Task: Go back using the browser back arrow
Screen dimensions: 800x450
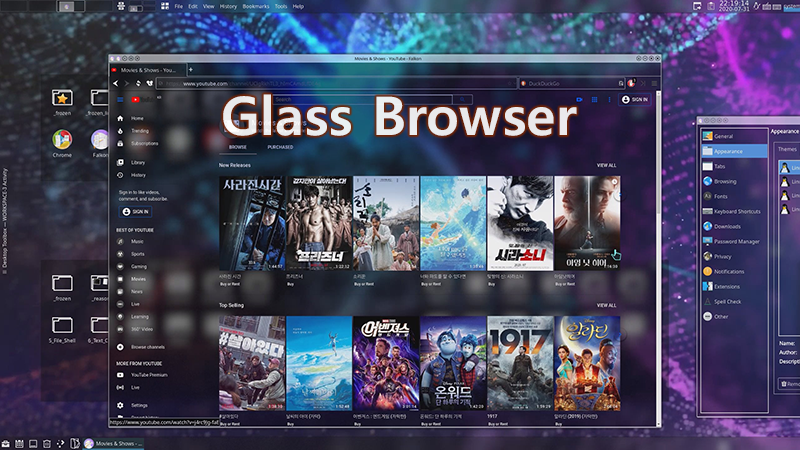Action: (x=116, y=83)
